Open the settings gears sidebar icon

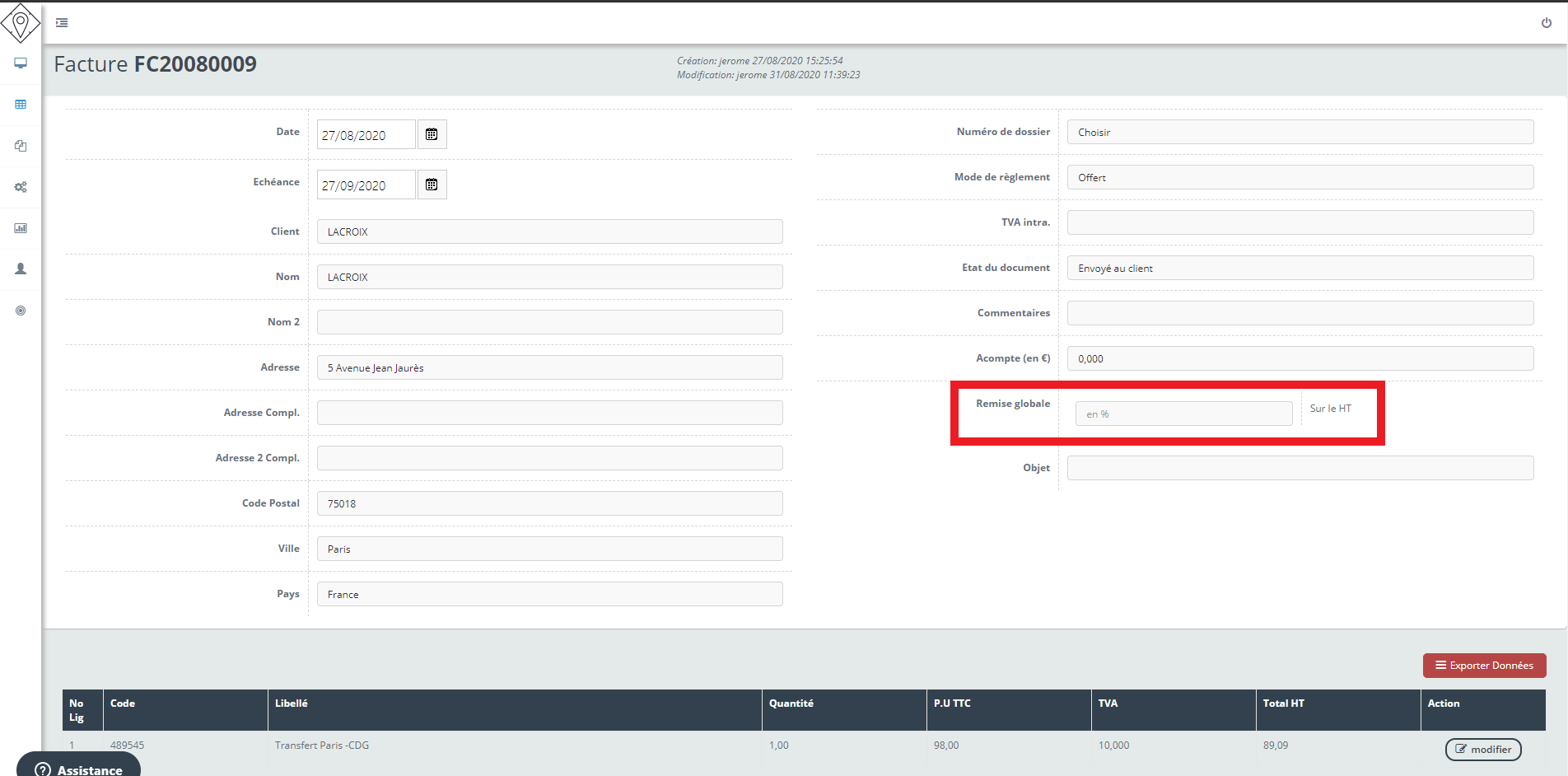click(21, 187)
